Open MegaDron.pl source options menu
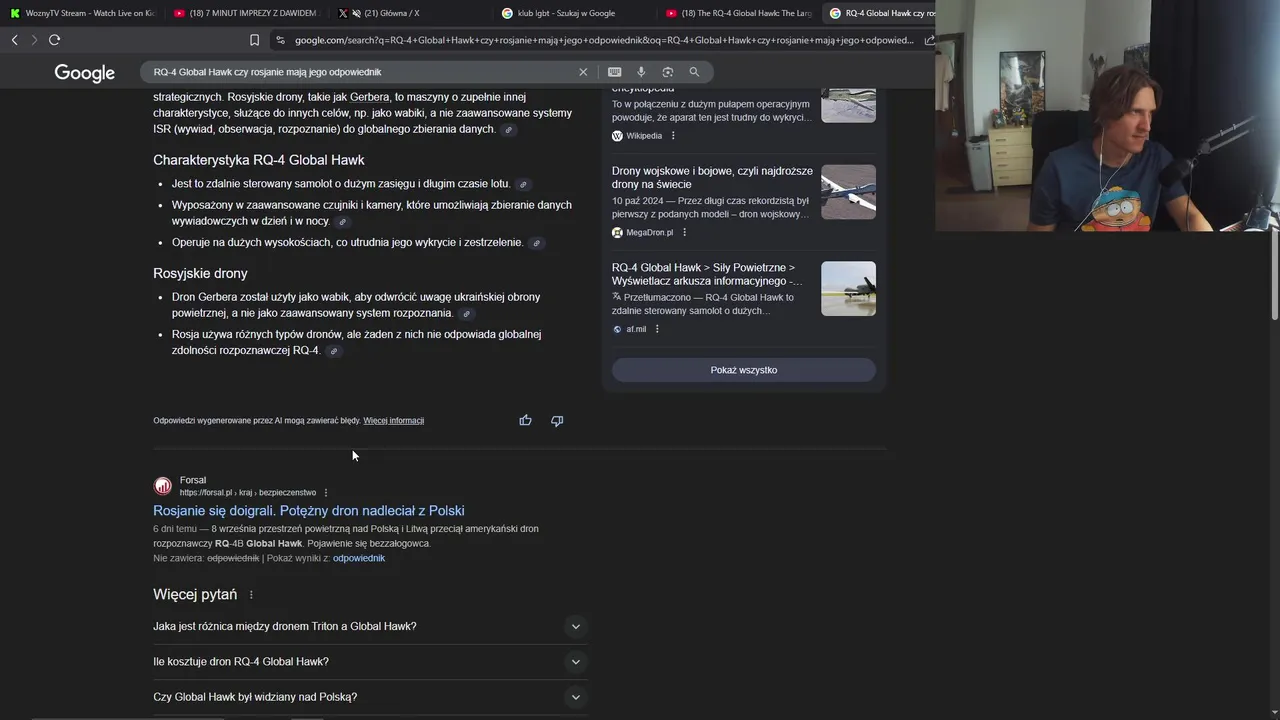1280x720 pixels. tap(685, 232)
